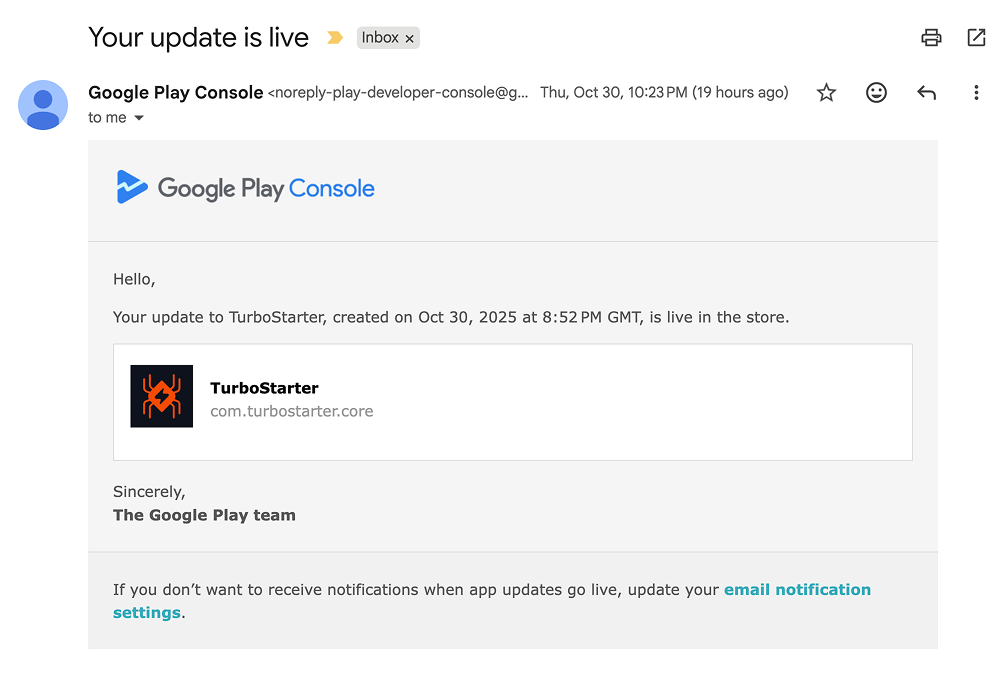Click the orange TurboStarter app icon

[x=161, y=396]
